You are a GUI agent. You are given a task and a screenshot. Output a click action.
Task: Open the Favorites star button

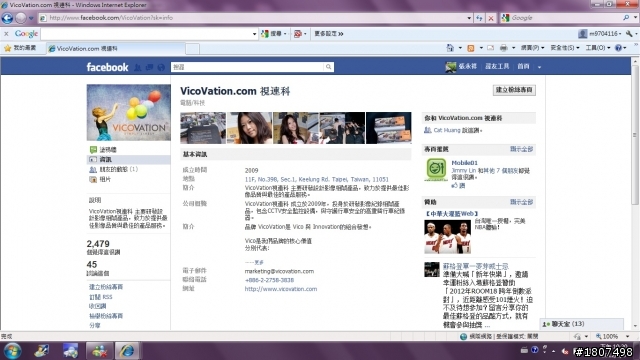7,48
